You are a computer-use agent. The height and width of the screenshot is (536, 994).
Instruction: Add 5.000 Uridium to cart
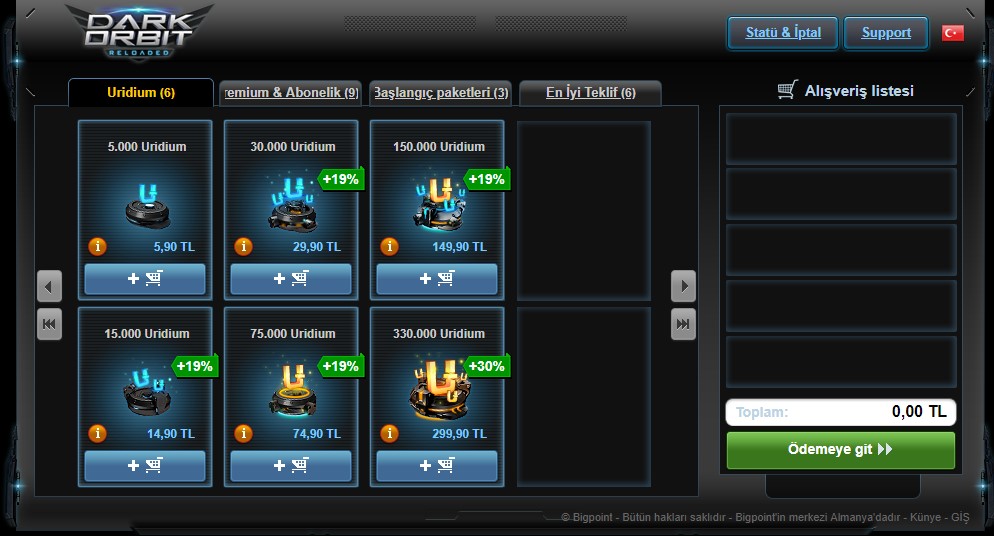click(145, 279)
